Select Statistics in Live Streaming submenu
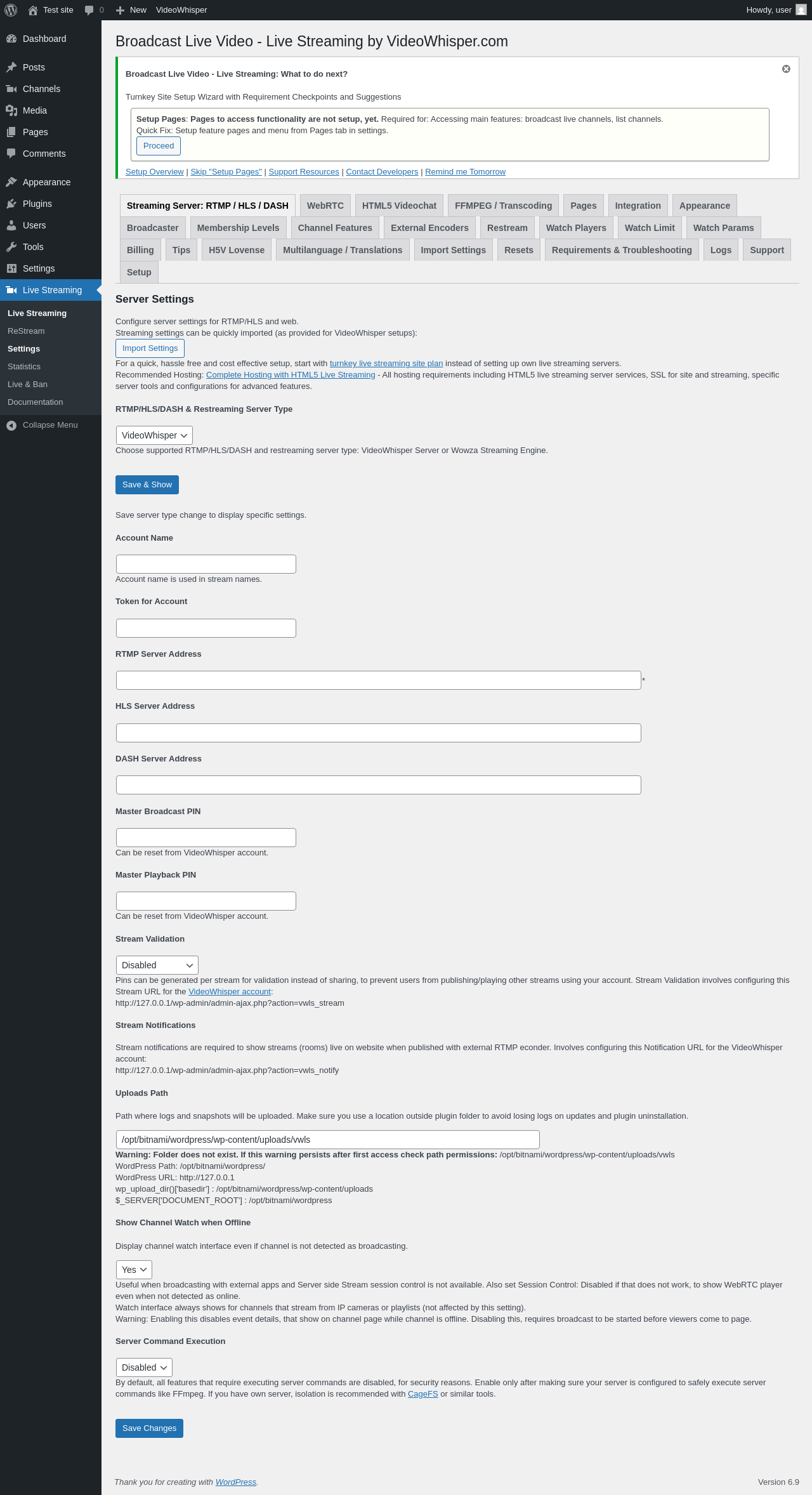812x1495 pixels. [x=24, y=367]
